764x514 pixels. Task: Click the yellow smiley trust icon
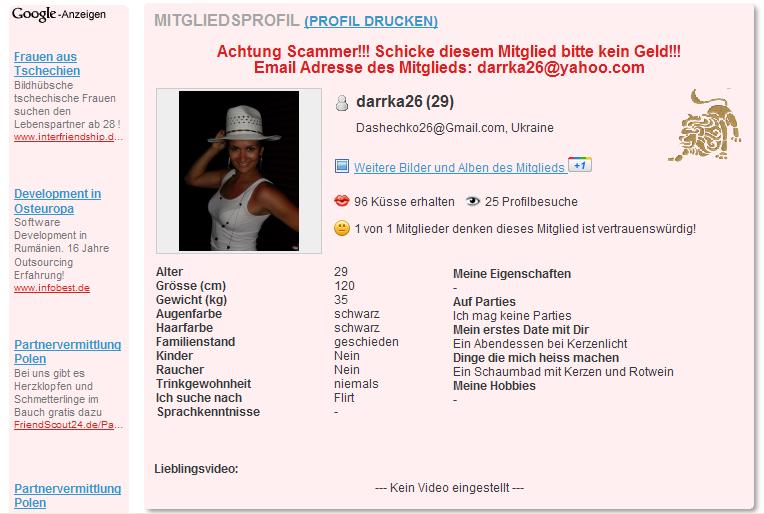point(342,228)
